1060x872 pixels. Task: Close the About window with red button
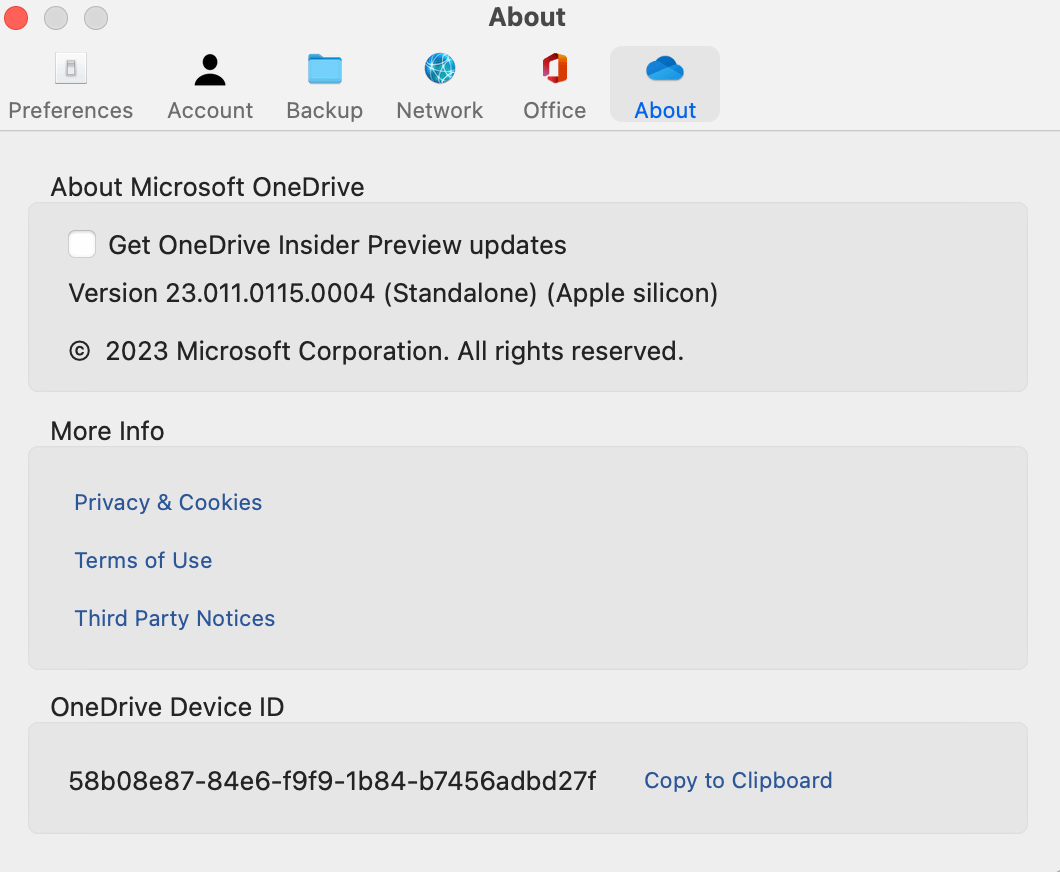16,18
